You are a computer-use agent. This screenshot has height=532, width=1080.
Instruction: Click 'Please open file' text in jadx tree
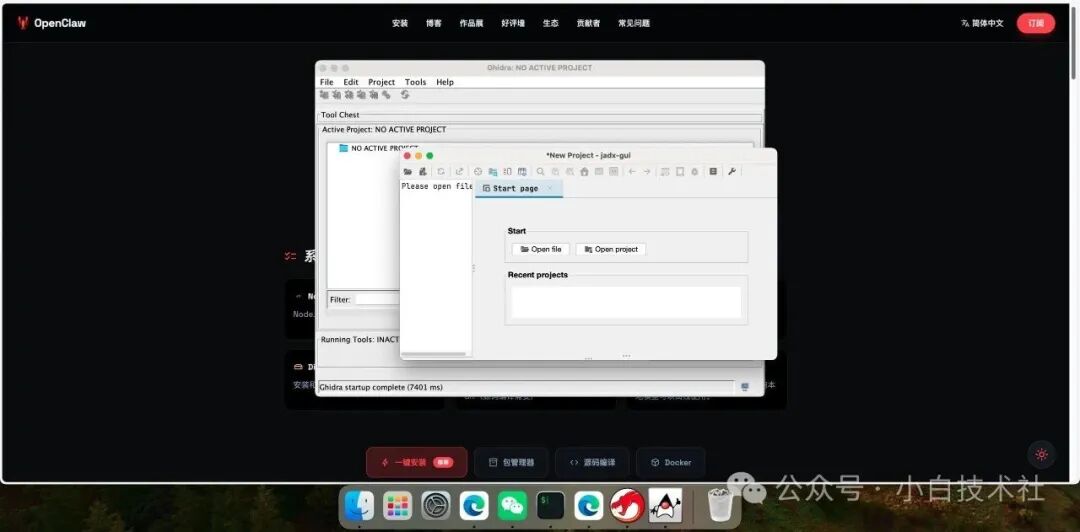point(437,187)
